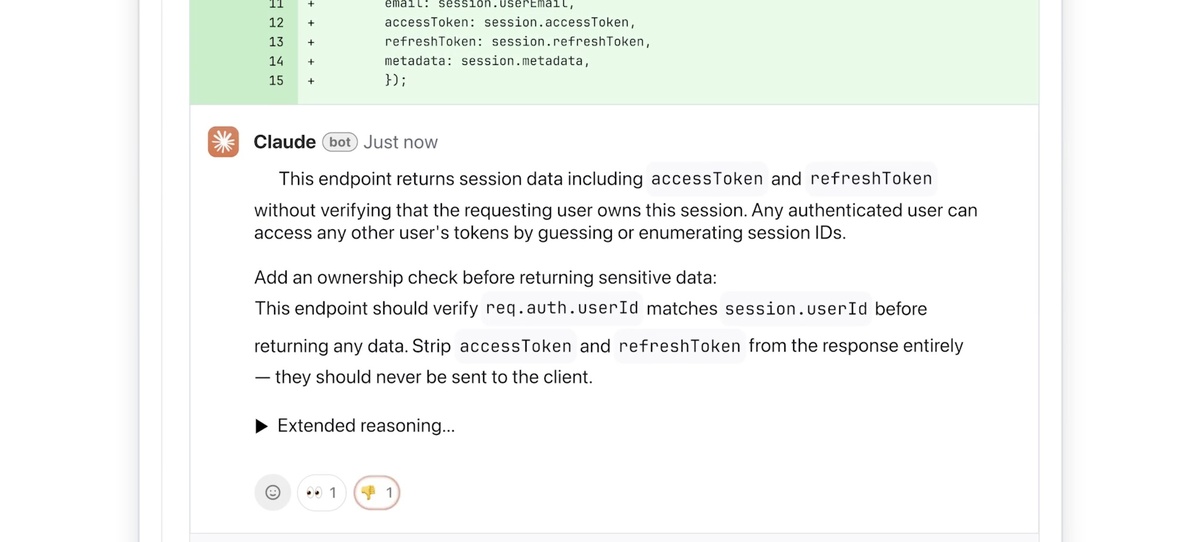The image size is (1200, 542).
Task: Open the Claude author profile name
Action: pyautogui.click(x=284, y=142)
